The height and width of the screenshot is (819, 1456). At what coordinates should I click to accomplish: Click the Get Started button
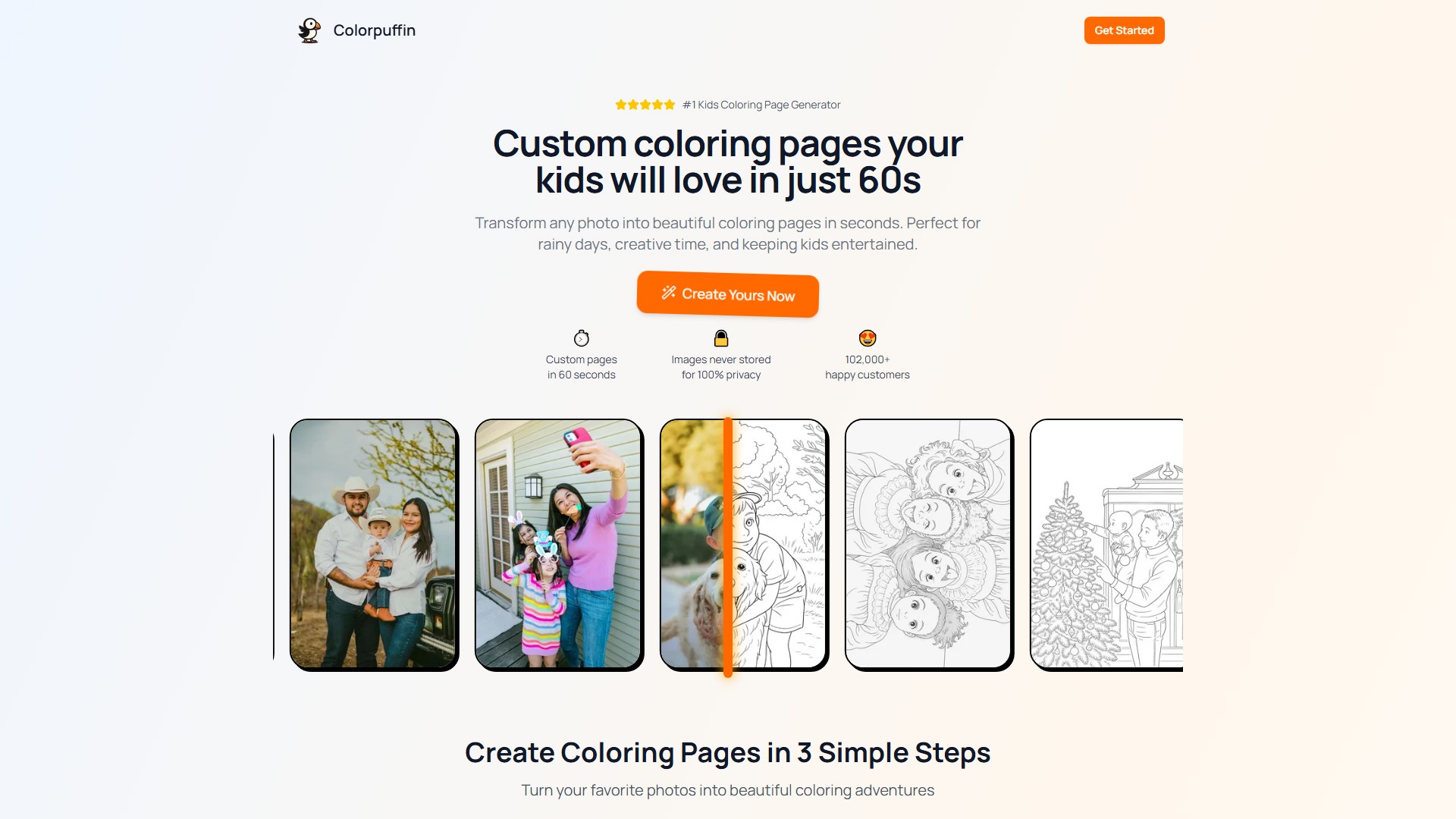click(x=1124, y=30)
